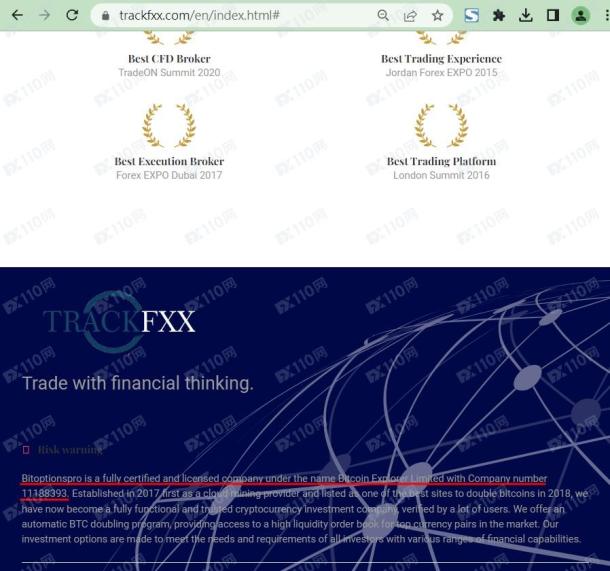Click the company number 11188393
The width and height of the screenshot is (610, 571).
pos(44,493)
